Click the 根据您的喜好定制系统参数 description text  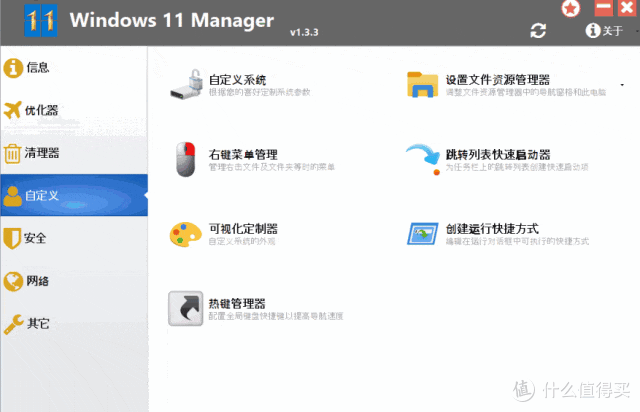point(260,92)
